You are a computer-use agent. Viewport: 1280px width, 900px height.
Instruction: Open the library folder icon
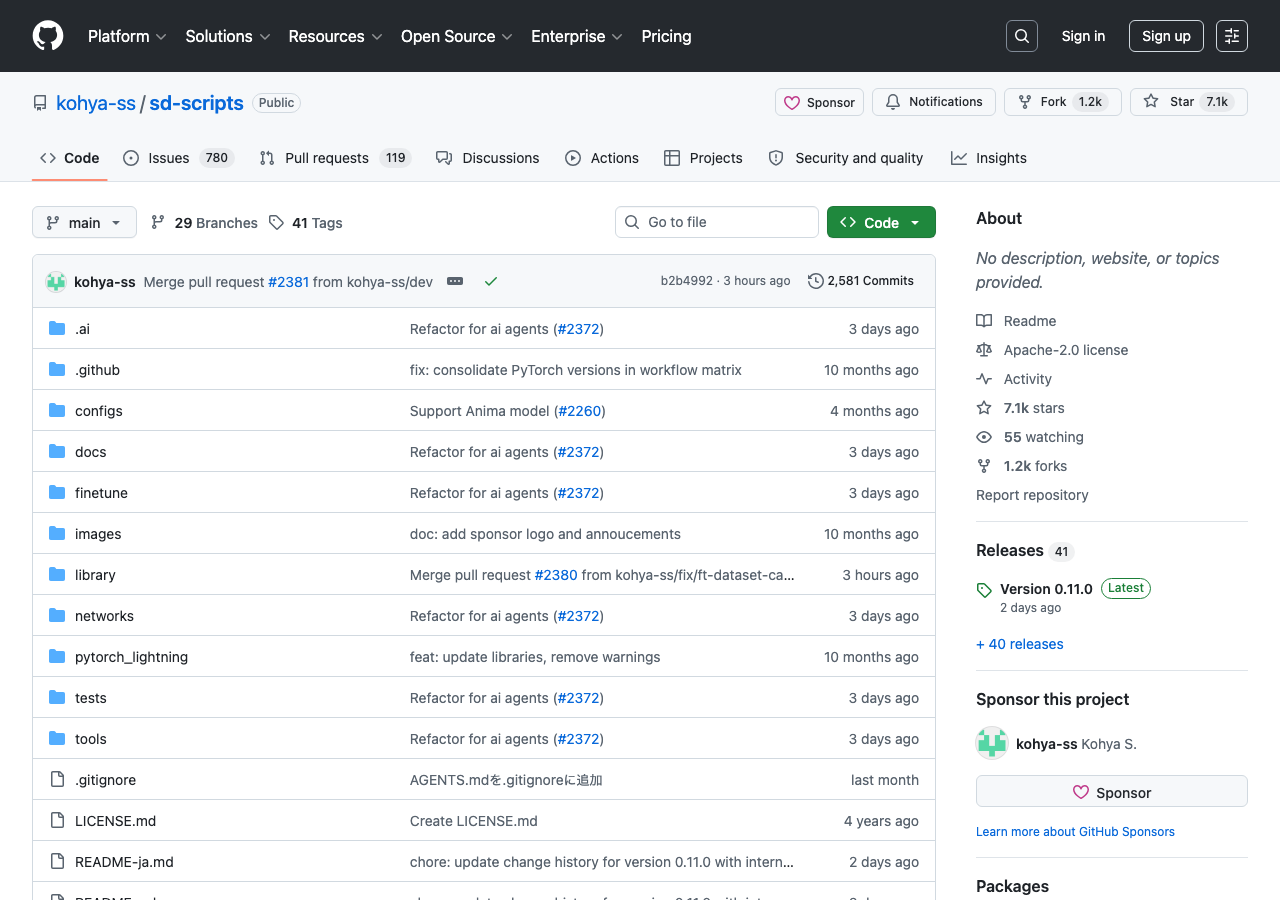pos(57,575)
